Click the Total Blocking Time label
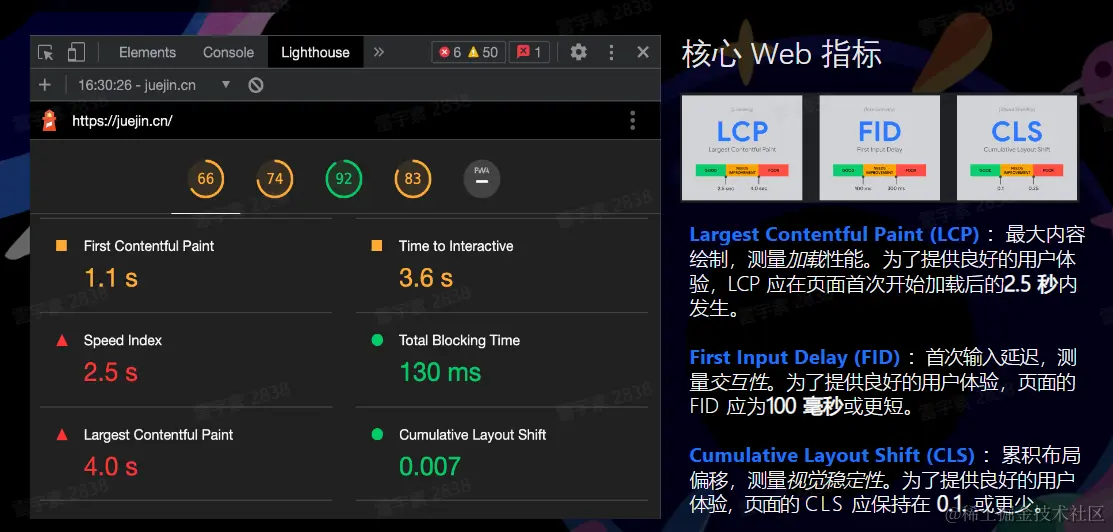 459,341
